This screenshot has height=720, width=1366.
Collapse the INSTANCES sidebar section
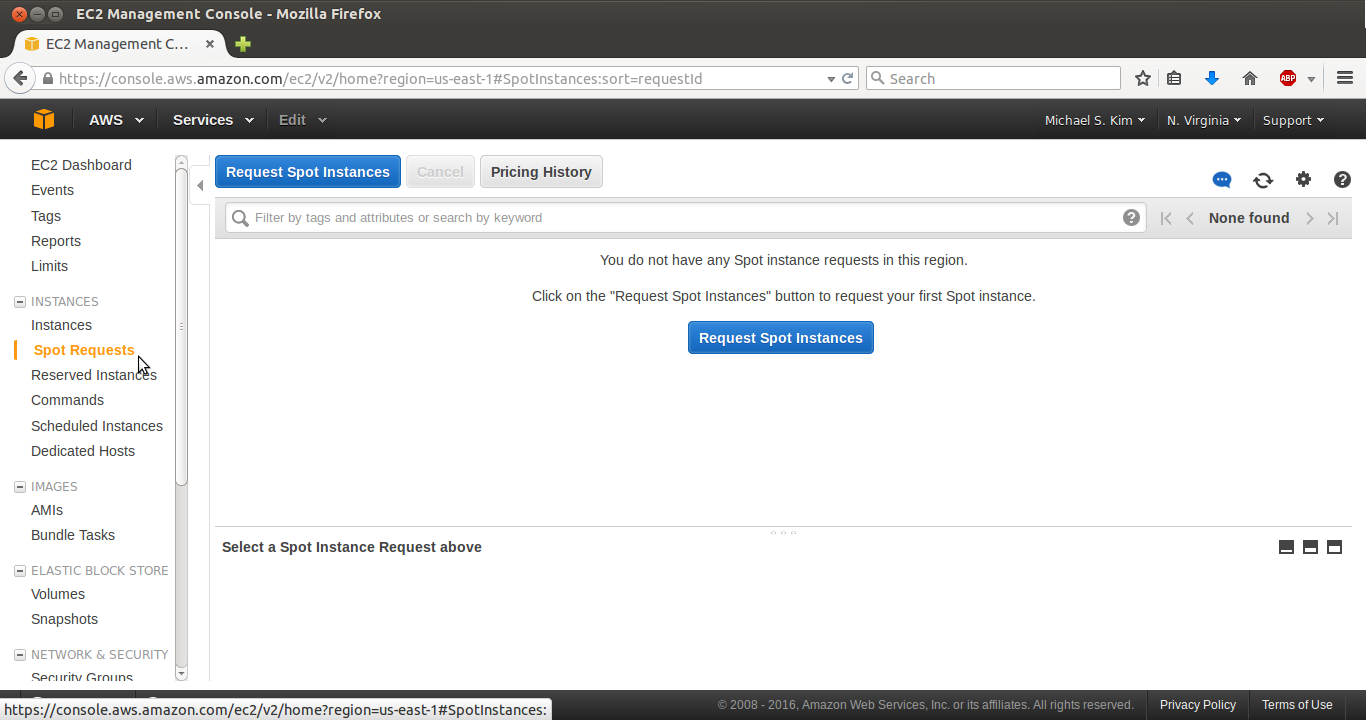[x=20, y=302]
